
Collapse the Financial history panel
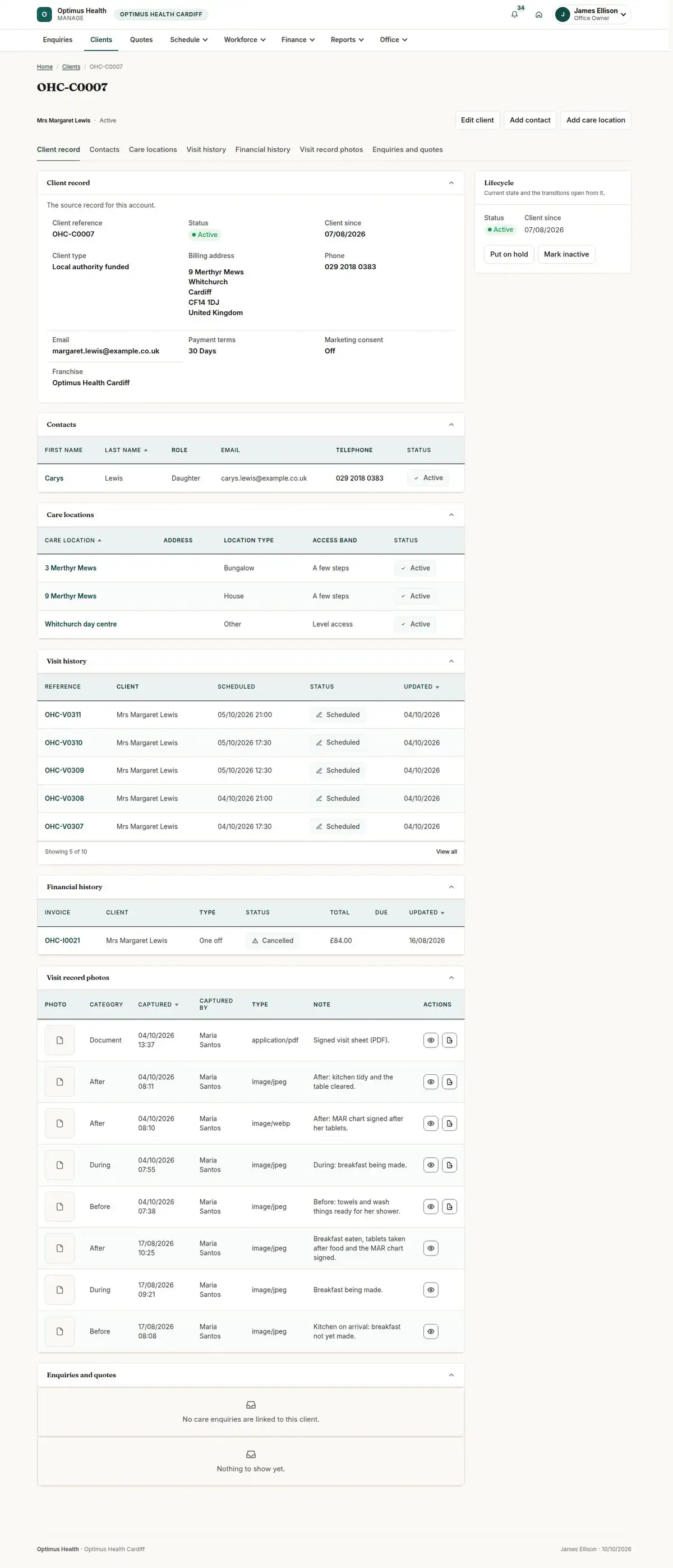451,887
